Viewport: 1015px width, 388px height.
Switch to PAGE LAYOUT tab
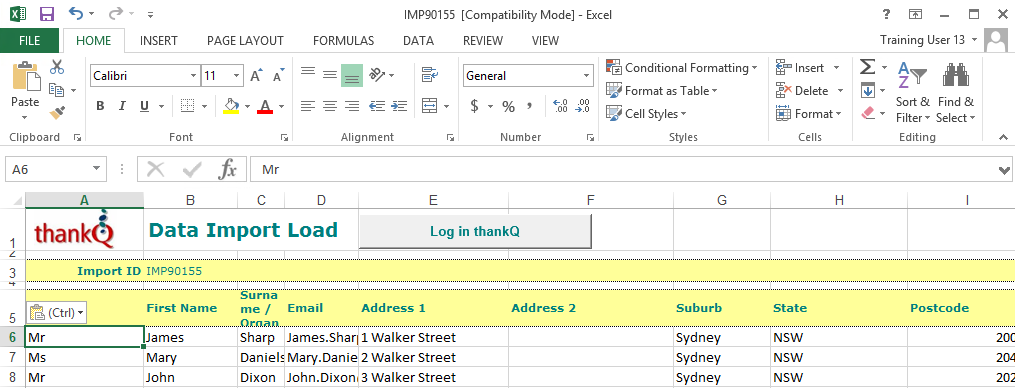245,40
